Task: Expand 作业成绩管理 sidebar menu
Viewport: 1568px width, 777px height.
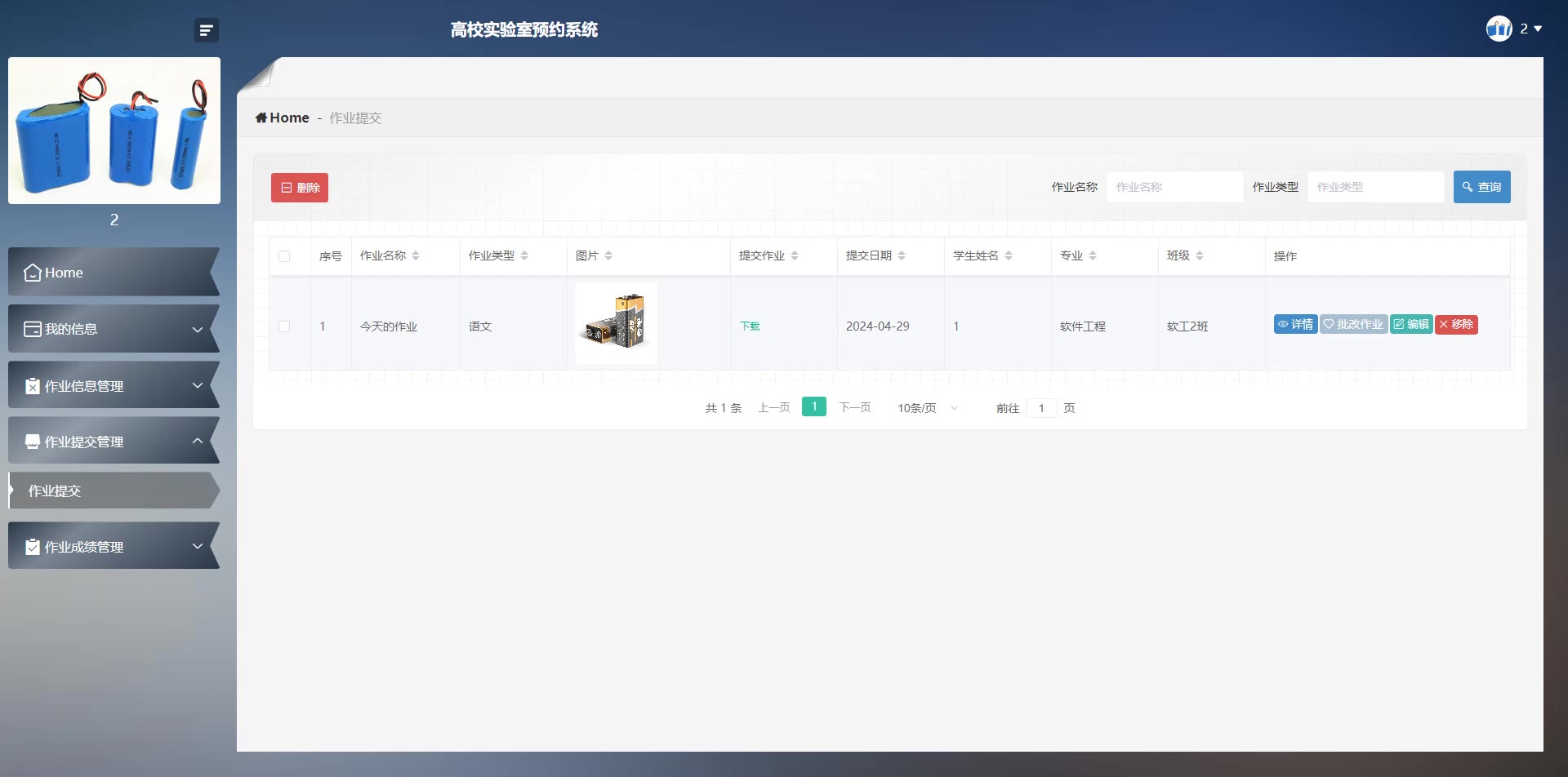Action: click(114, 546)
